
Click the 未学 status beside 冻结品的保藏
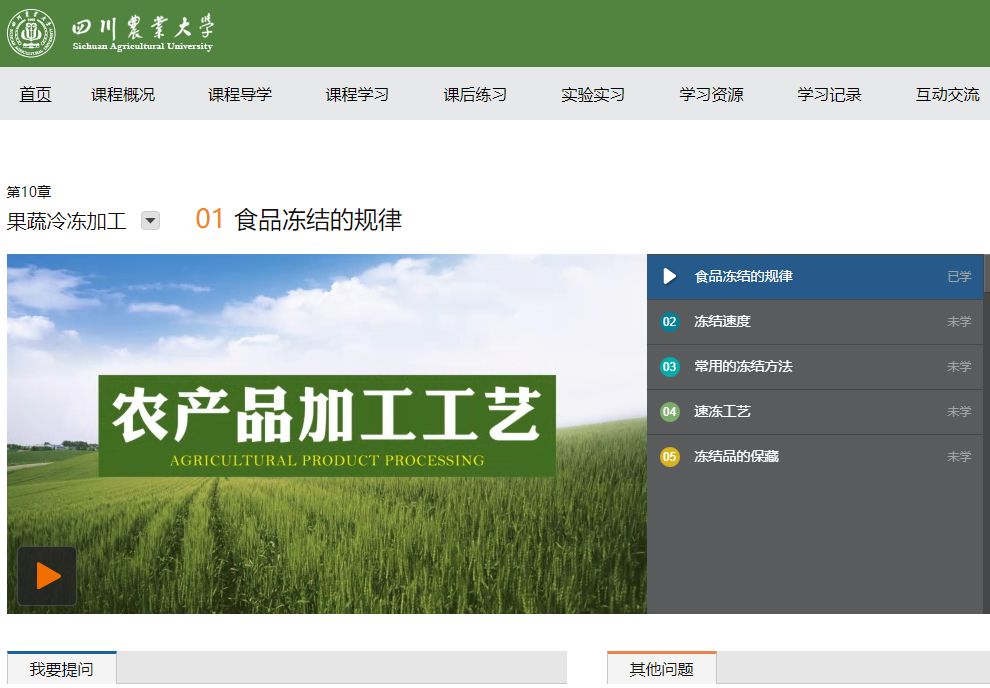click(959, 456)
